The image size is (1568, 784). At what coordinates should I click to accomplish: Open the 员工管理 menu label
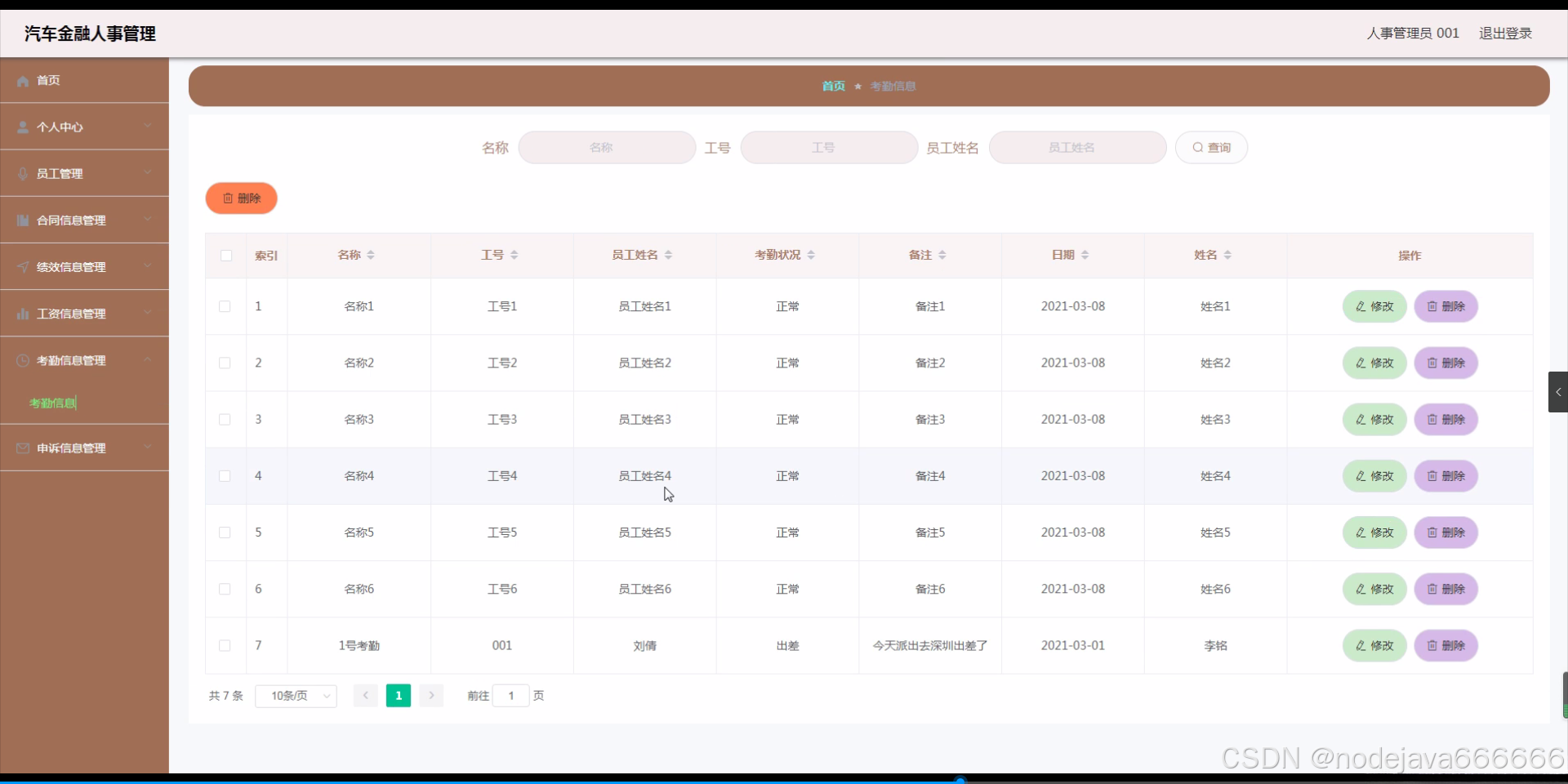tap(60, 174)
